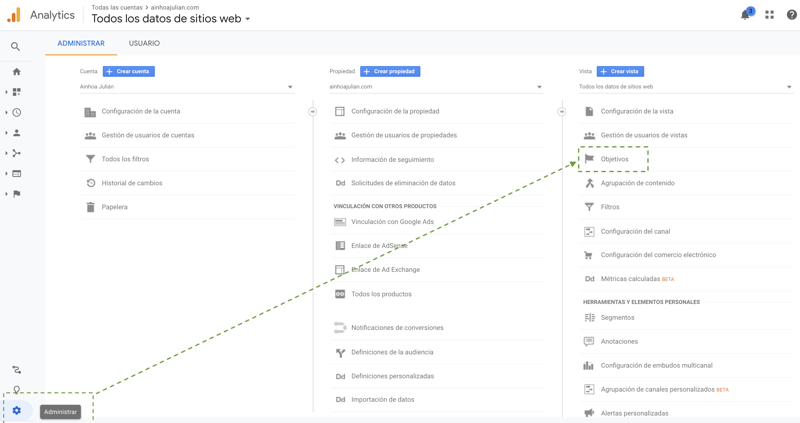Open Información de seguimiento link

(x=392, y=160)
